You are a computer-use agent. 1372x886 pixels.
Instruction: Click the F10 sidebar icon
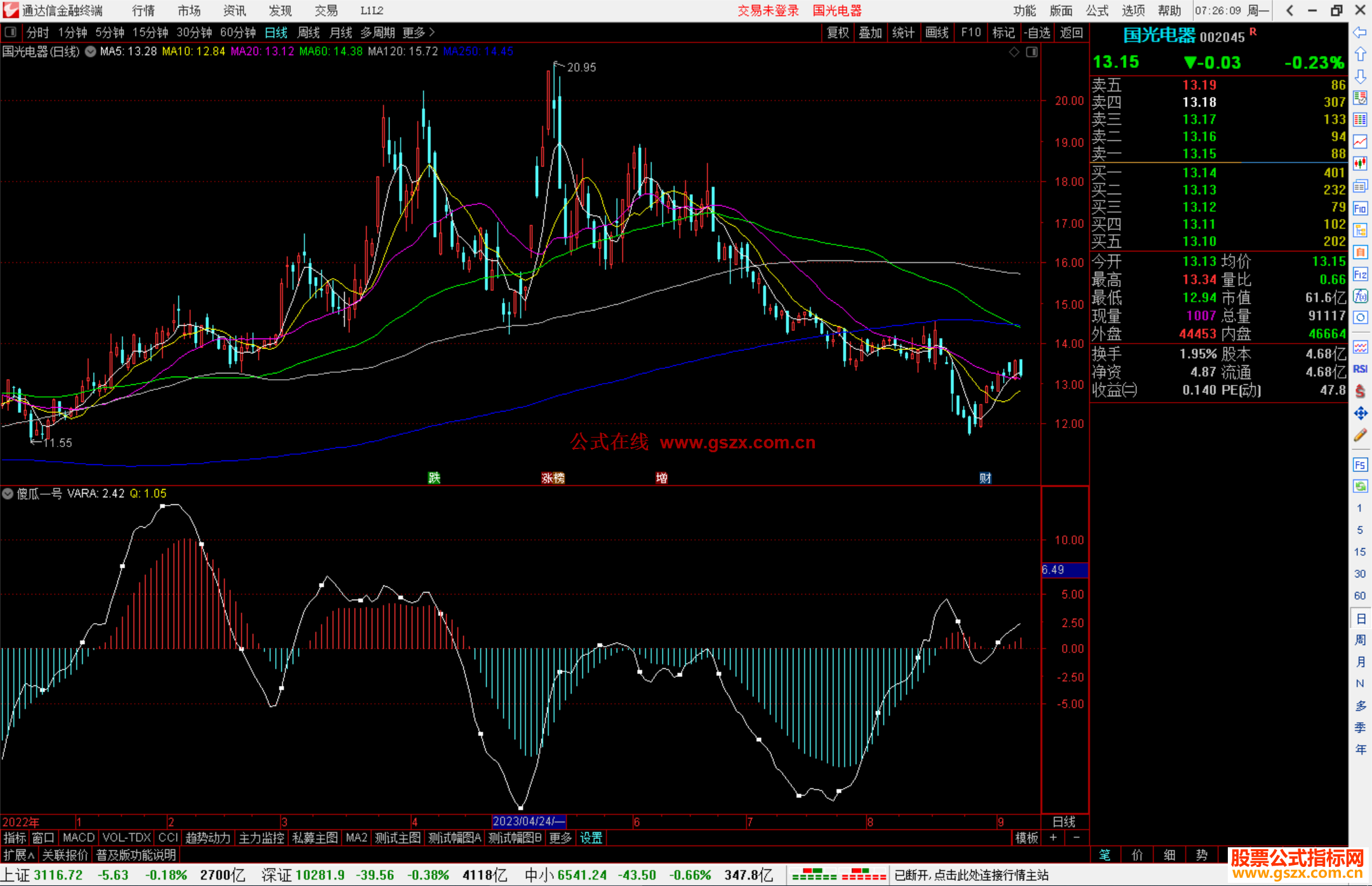coord(1360,208)
